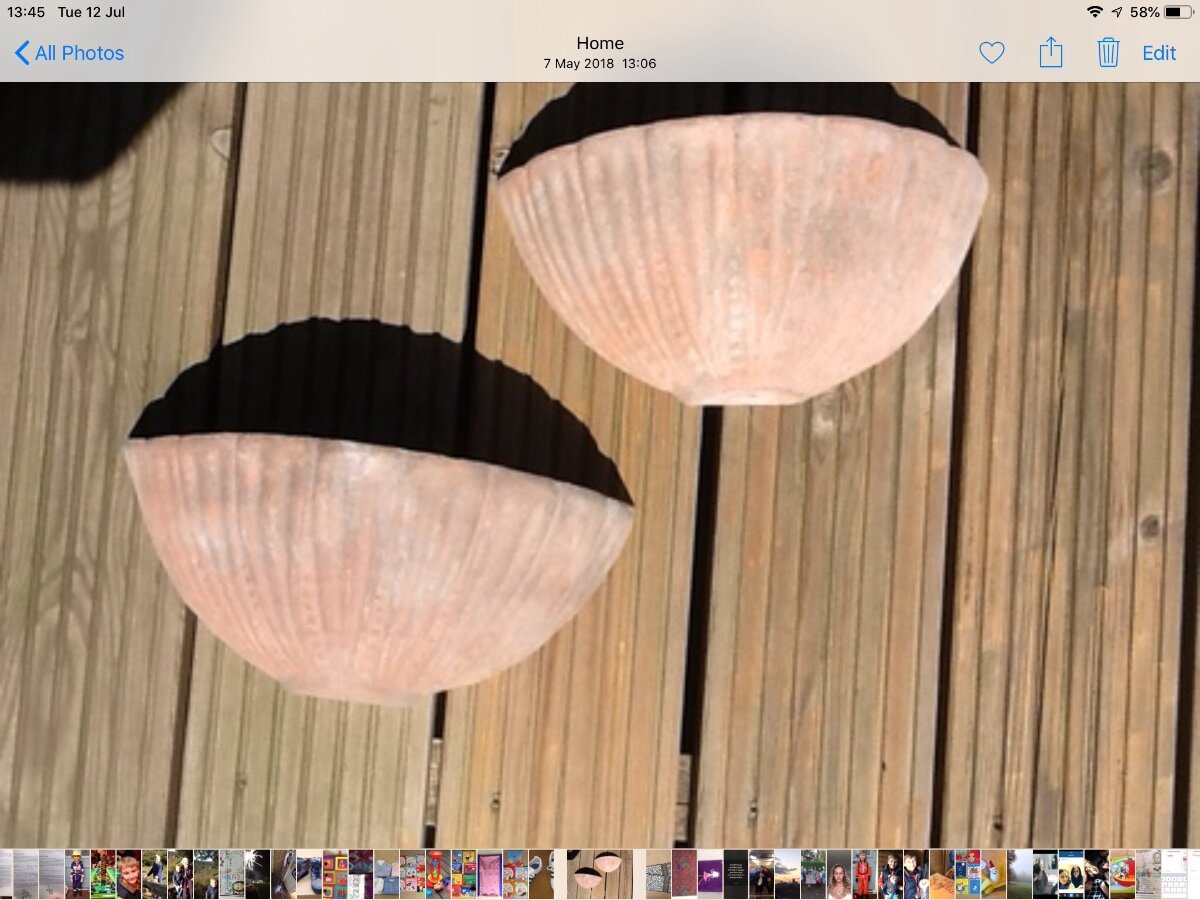
Task: Tap the '7 May 2018 13:06' date label
Action: tap(600, 63)
